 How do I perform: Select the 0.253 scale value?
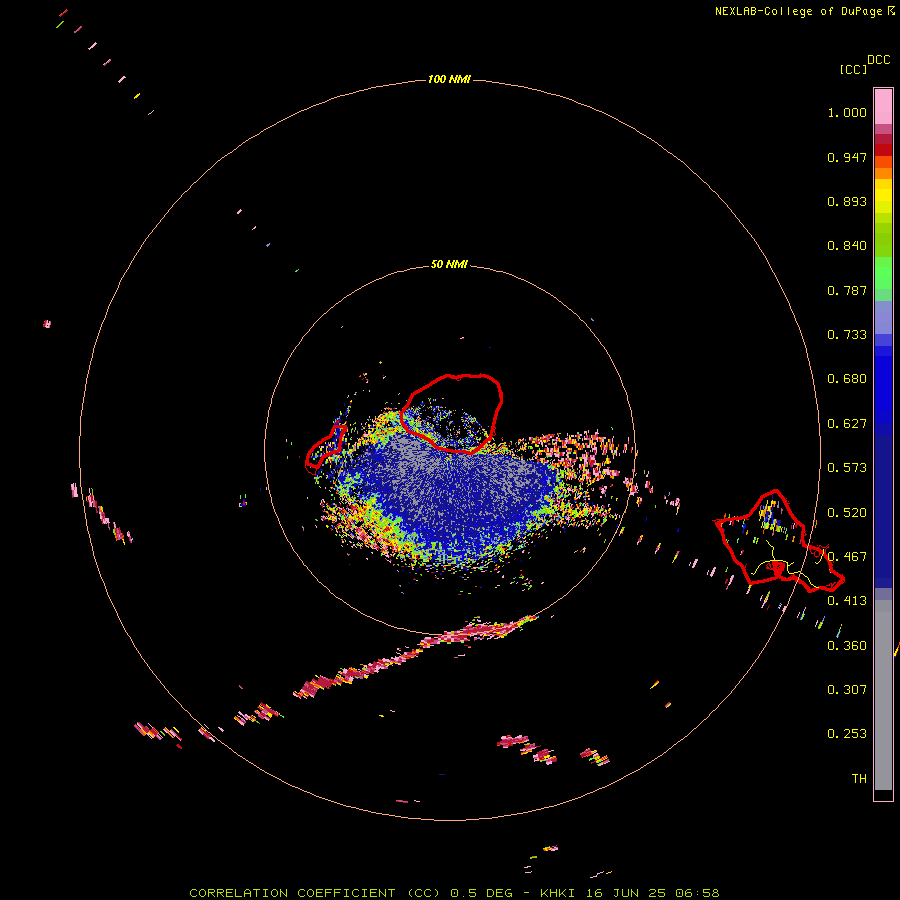pos(847,734)
